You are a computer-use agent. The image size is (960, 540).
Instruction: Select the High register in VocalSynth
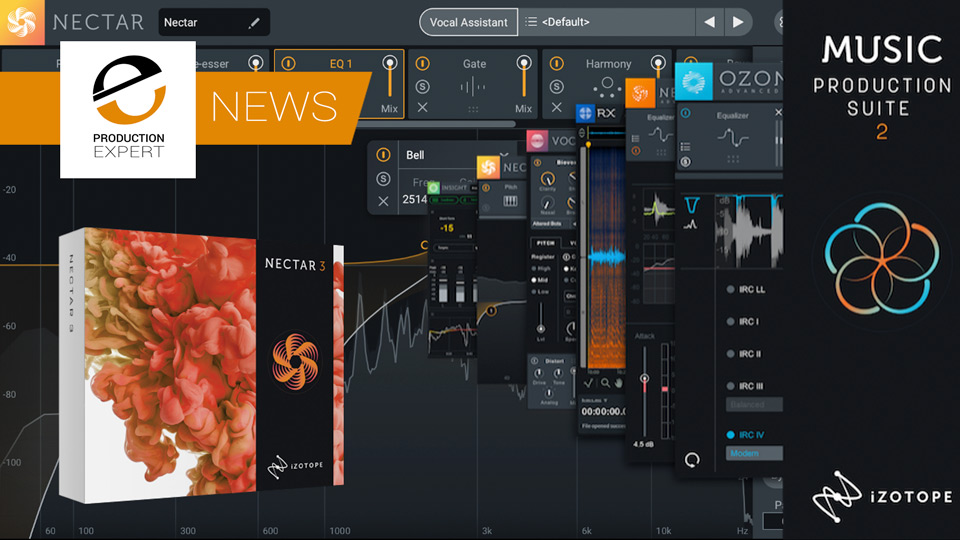pos(541,269)
